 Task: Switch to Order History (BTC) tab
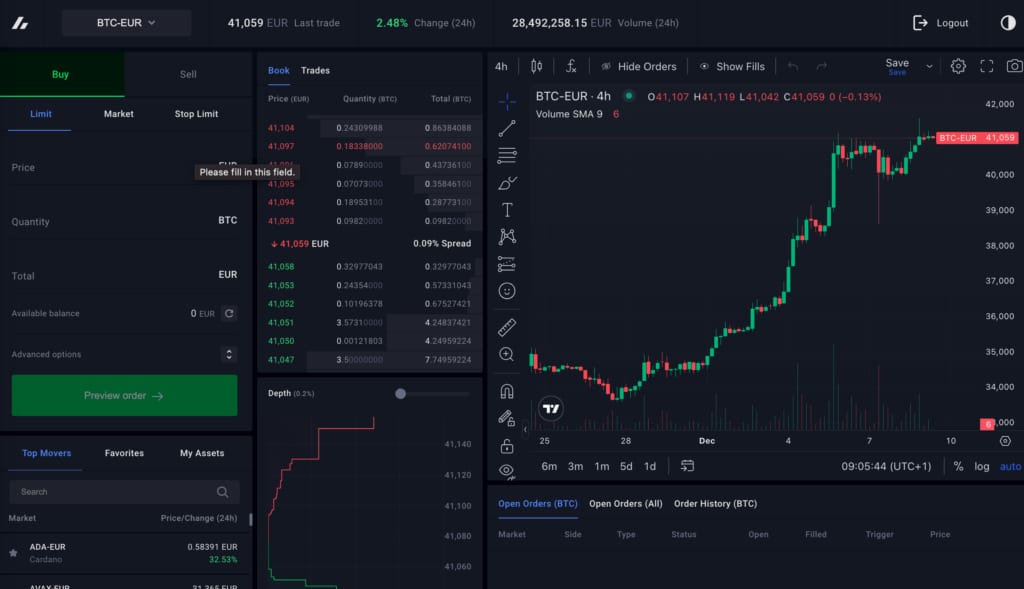coord(715,503)
